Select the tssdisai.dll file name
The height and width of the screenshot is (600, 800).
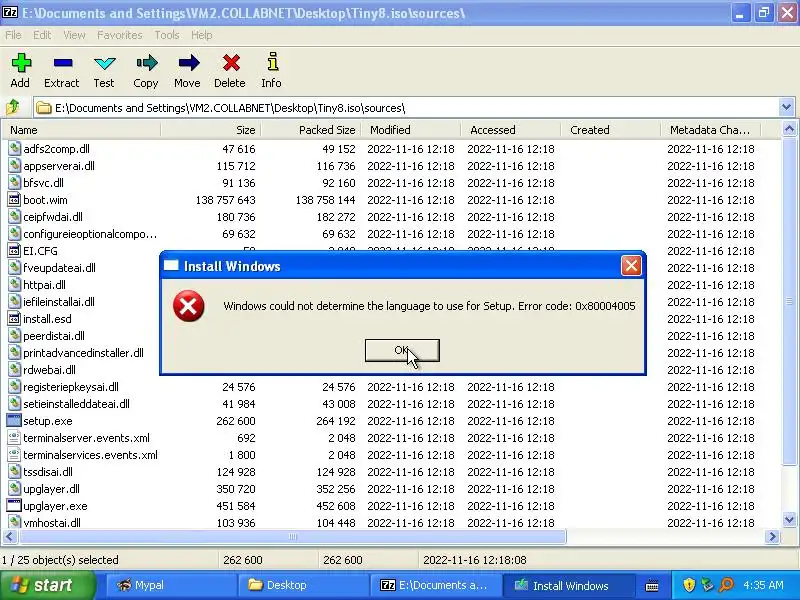tap(48, 471)
